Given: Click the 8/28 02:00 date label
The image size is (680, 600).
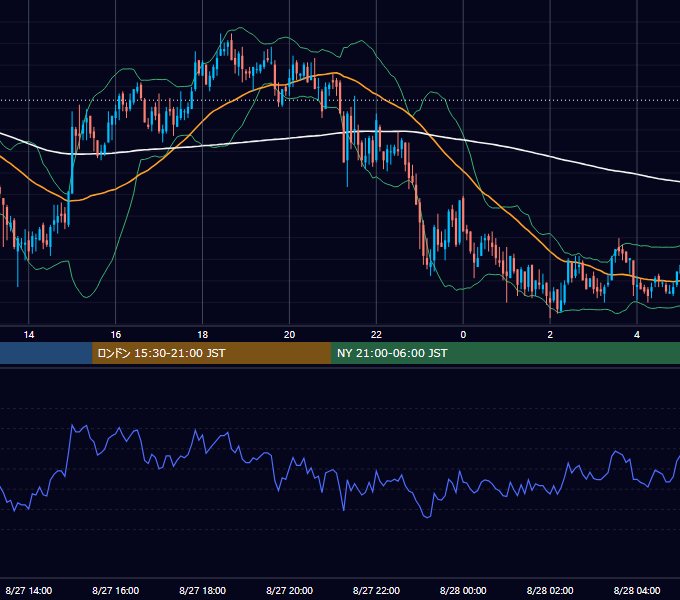Looking at the screenshot, I should [550, 590].
